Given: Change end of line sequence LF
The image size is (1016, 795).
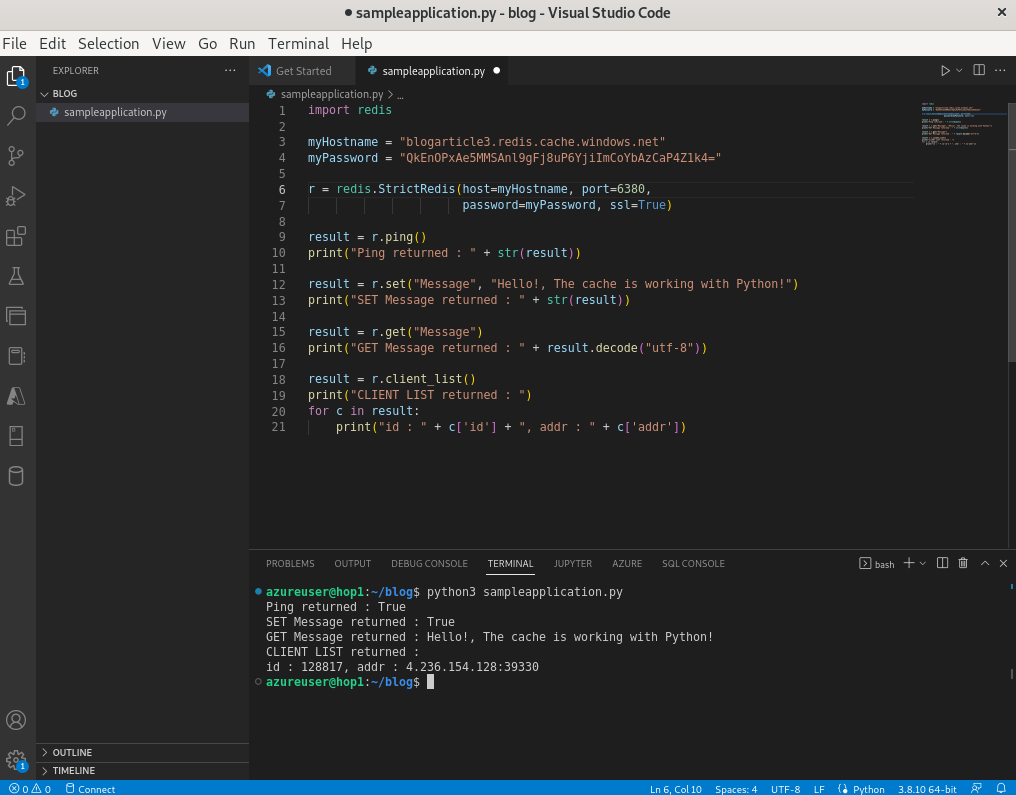Looking at the screenshot, I should click(819, 789).
